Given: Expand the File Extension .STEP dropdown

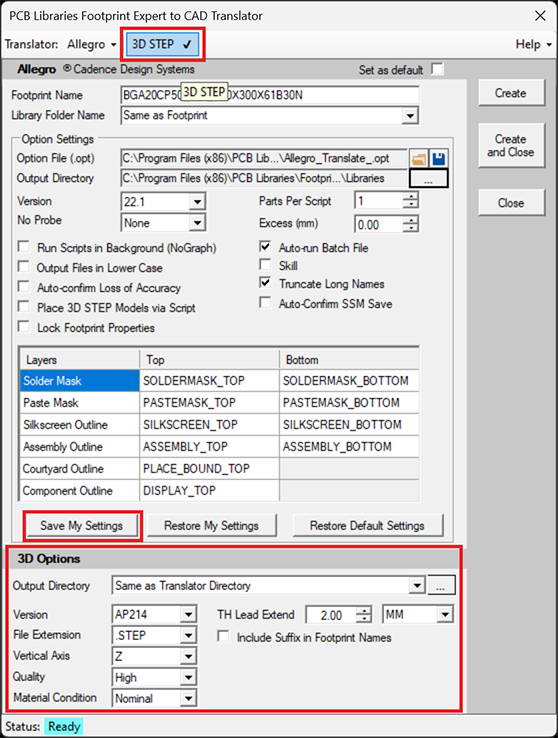Looking at the screenshot, I should [188, 636].
